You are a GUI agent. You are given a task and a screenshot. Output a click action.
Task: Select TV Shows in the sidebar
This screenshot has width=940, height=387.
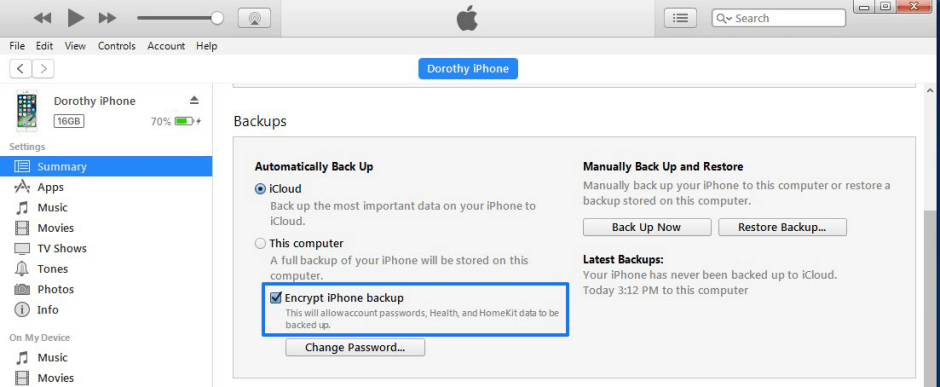(62, 248)
